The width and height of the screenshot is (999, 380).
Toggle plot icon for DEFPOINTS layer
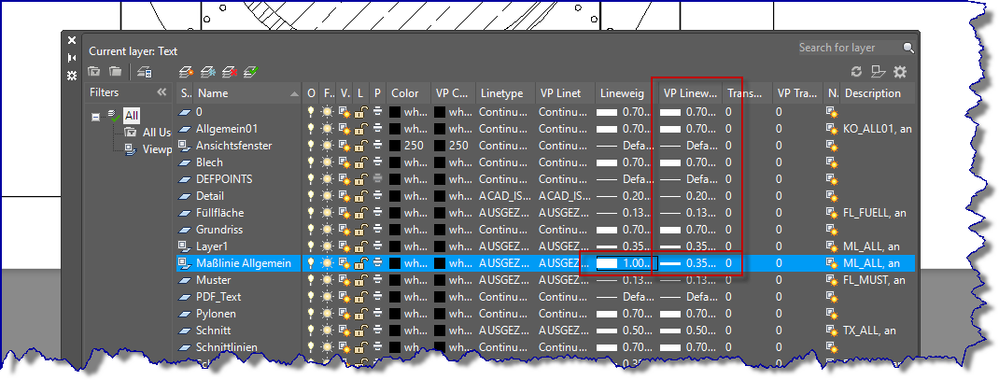tap(378, 179)
